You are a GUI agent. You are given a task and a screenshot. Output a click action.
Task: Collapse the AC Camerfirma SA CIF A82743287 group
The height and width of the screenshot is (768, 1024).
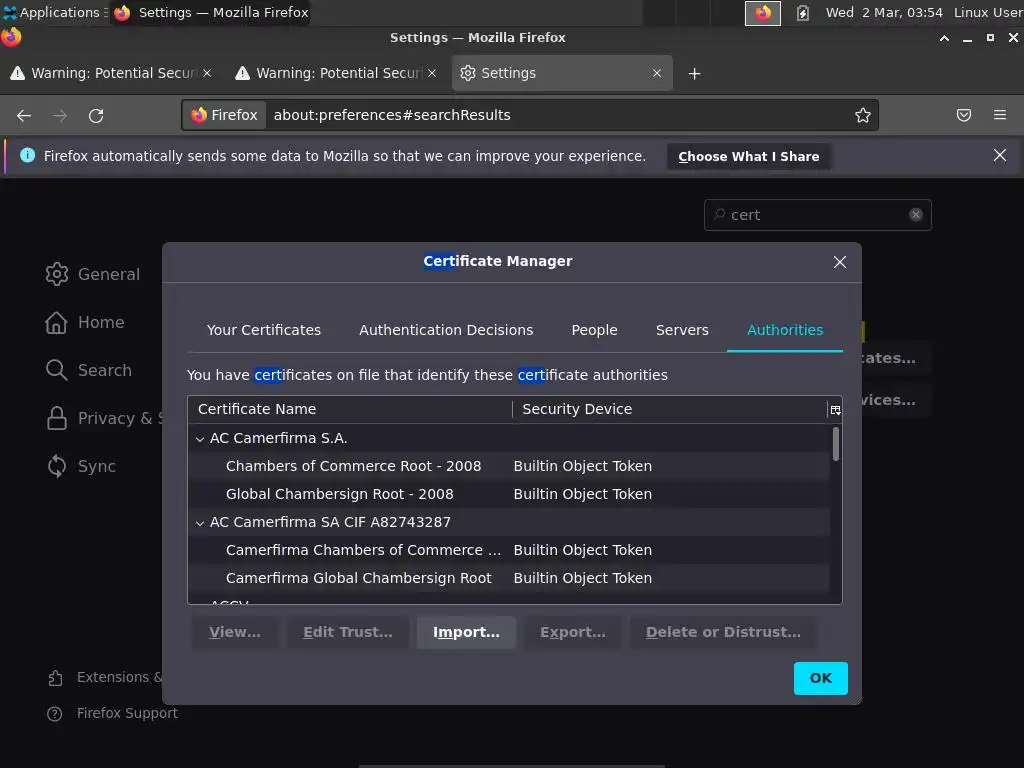(200, 523)
